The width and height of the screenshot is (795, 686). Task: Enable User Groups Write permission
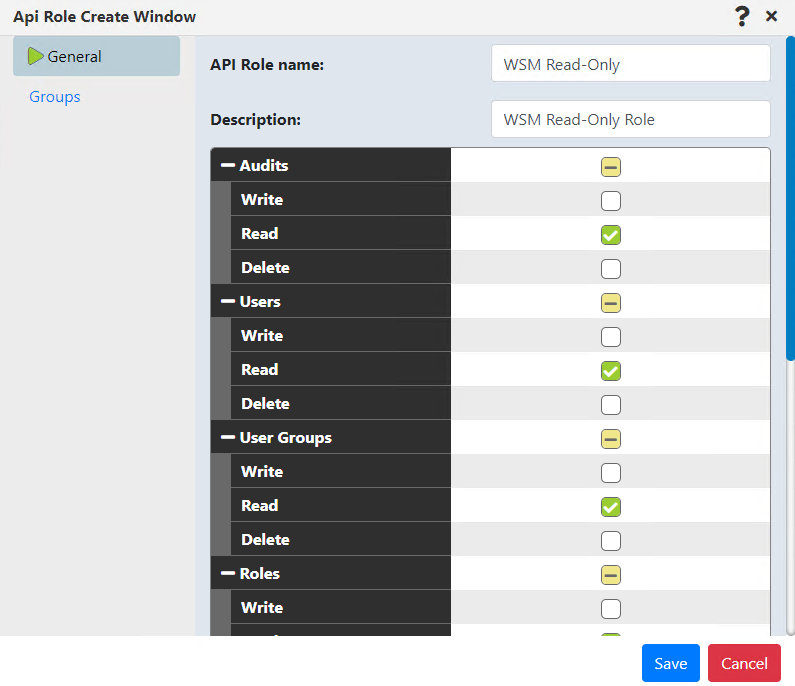610,473
